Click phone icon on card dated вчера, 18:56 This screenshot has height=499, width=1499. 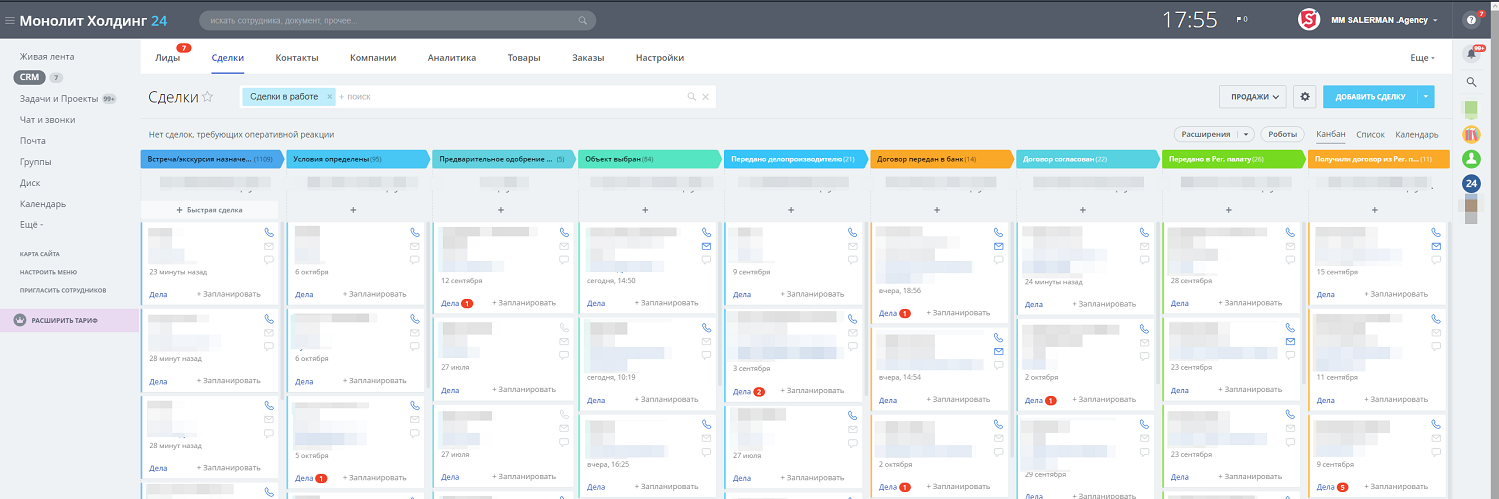(998, 232)
